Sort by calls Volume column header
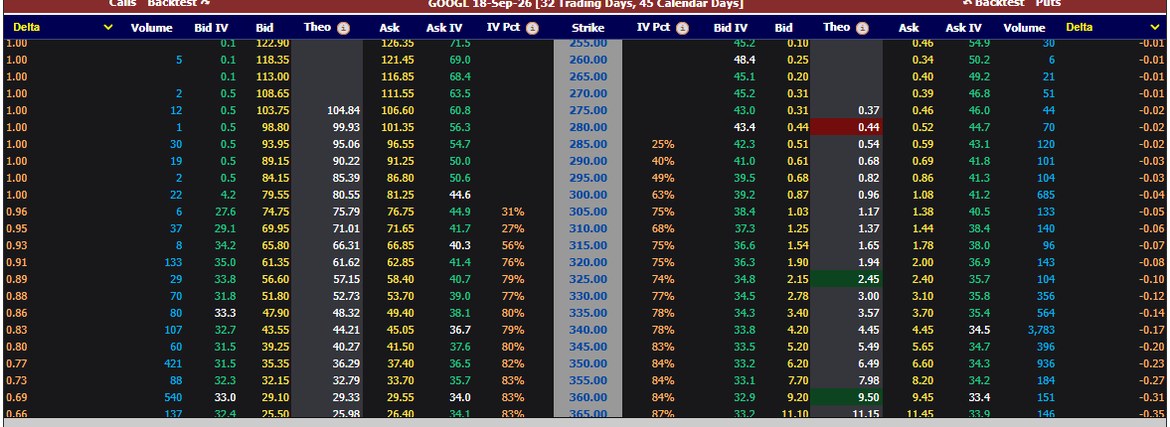The height and width of the screenshot is (427, 1170). click(x=151, y=28)
